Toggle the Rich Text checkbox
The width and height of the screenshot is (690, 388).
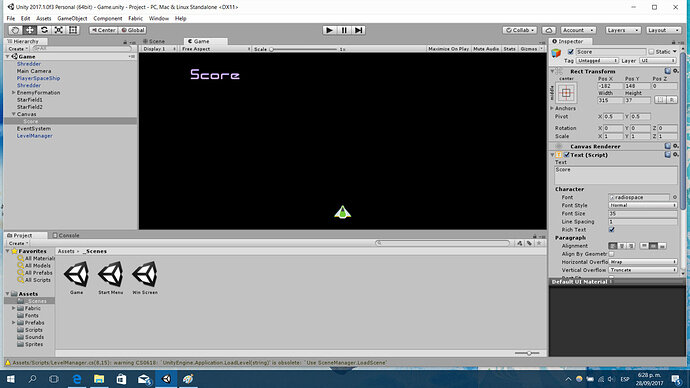pyautogui.click(x=611, y=230)
